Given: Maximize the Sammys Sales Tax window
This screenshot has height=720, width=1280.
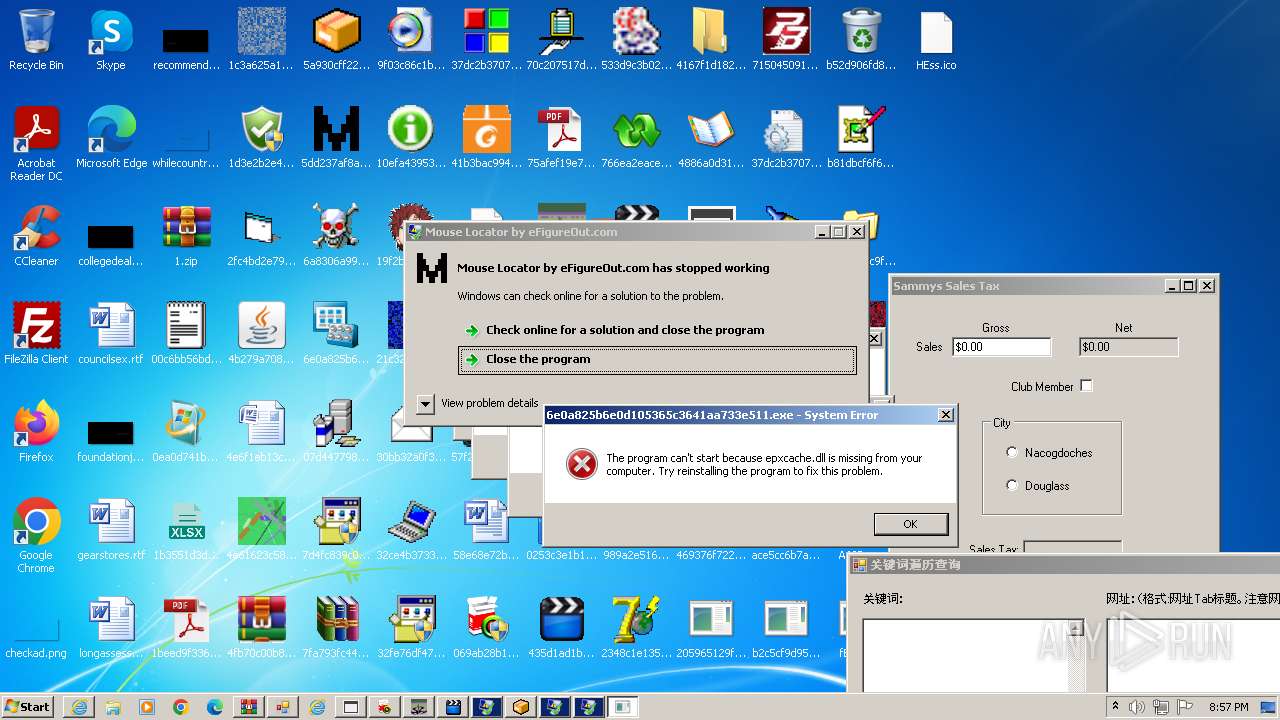Looking at the screenshot, I should click(x=1189, y=286).
